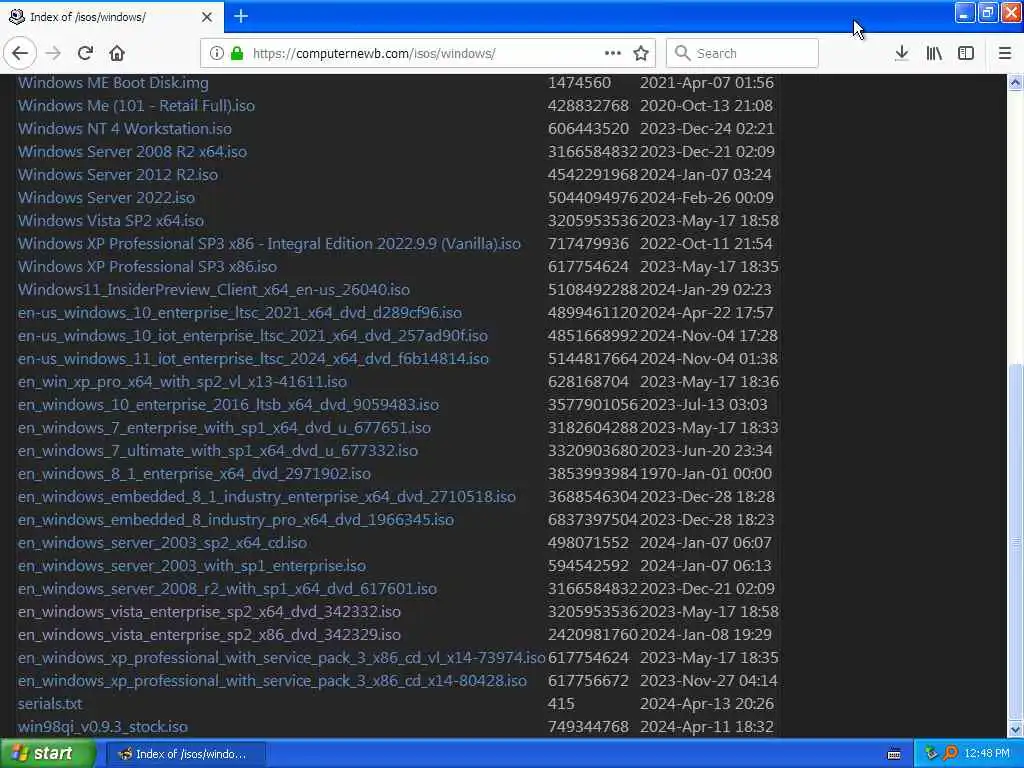
Task: Open the Library bookshelf icon
Action: click(934, 53)
